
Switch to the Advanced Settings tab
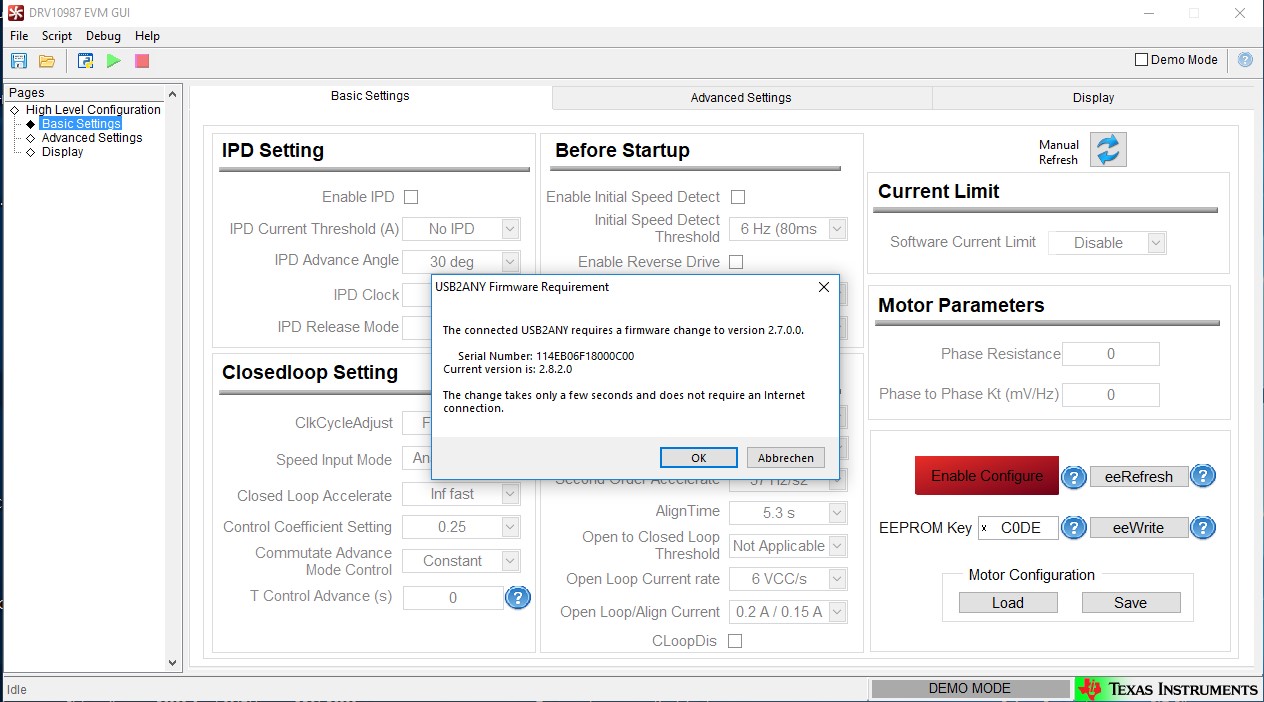[741, 98]
